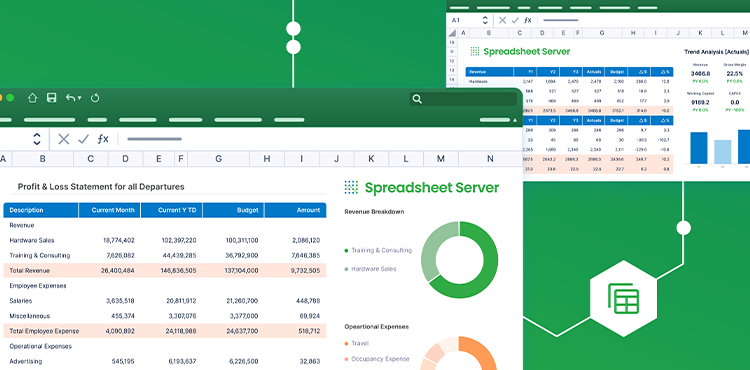Collapse the ribbon using the small triangle
The width and height of the screenshot is (750, 370).
point(515,120)
